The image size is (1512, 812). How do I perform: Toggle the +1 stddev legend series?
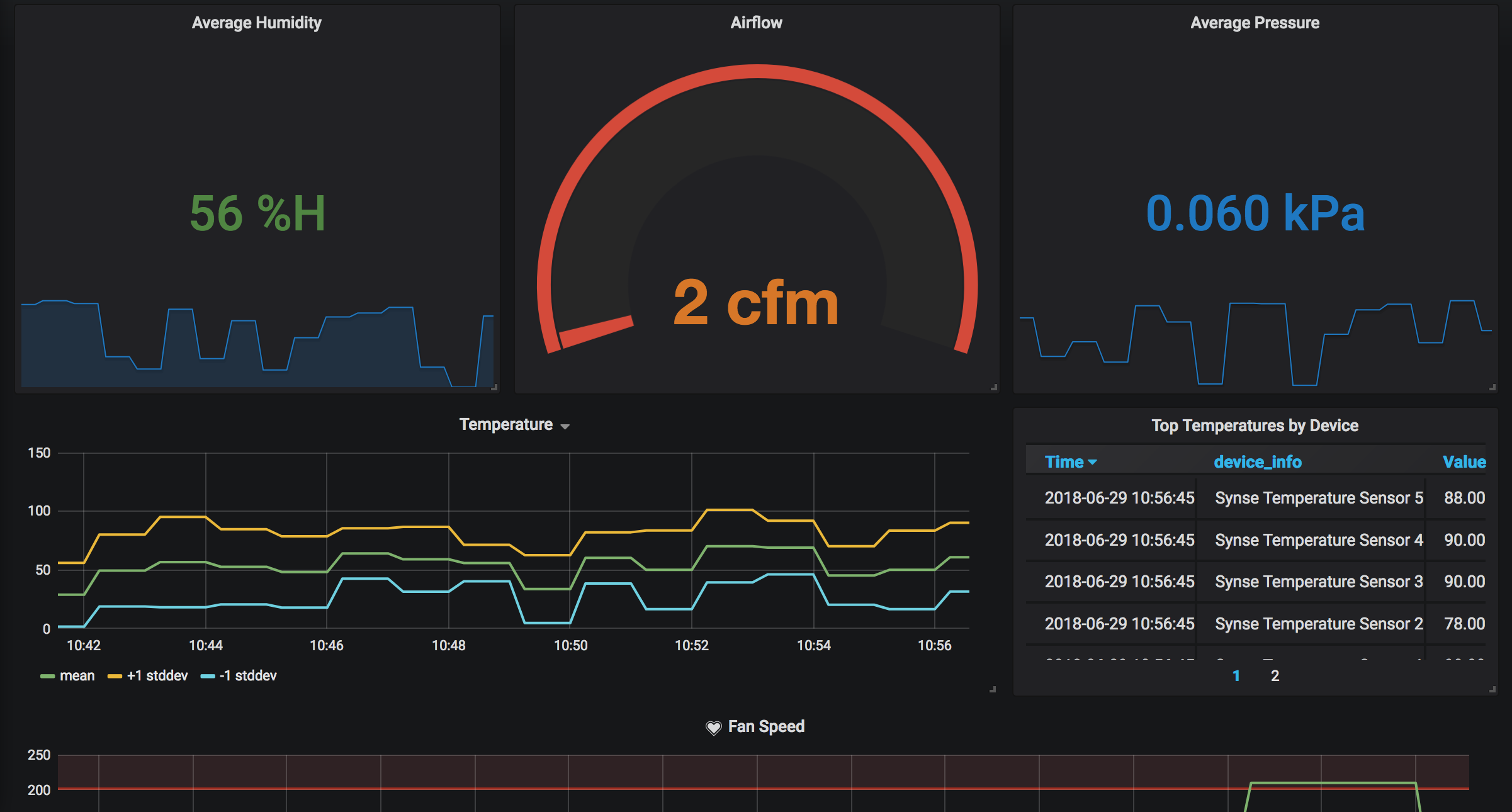click(157, 676)
